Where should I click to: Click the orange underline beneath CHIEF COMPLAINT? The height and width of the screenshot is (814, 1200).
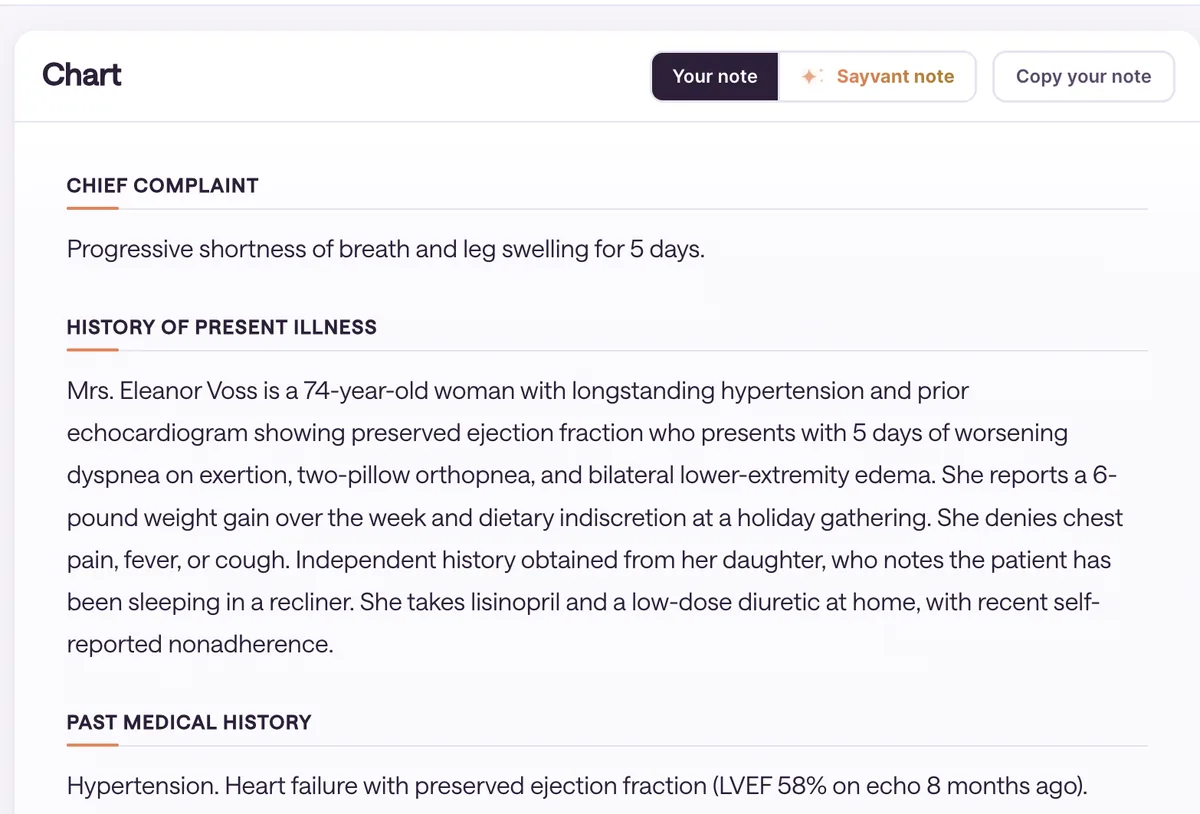point(93,208)
